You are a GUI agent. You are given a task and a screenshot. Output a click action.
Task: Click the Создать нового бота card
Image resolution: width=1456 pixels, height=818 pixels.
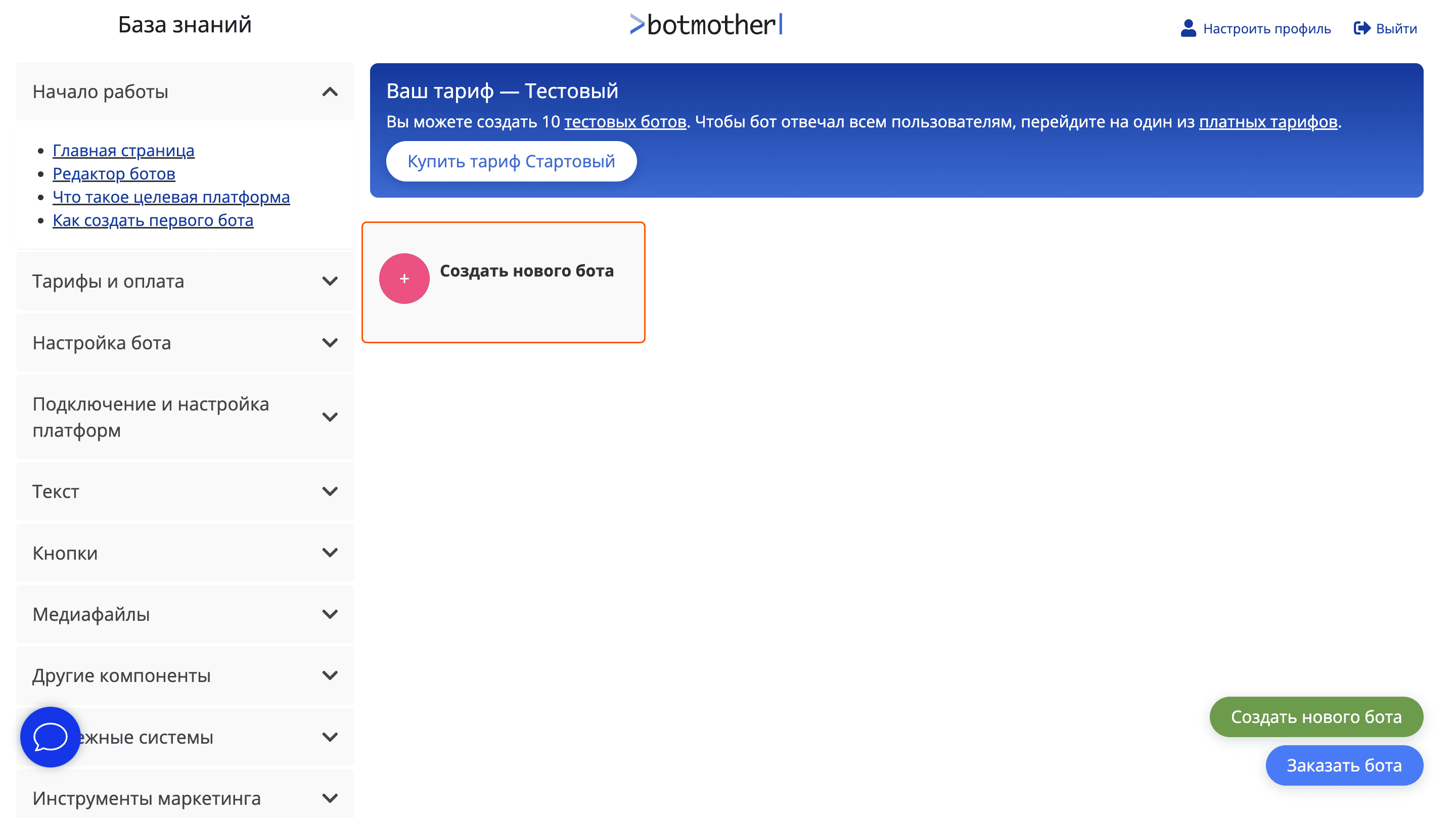(x=526, y=271)
